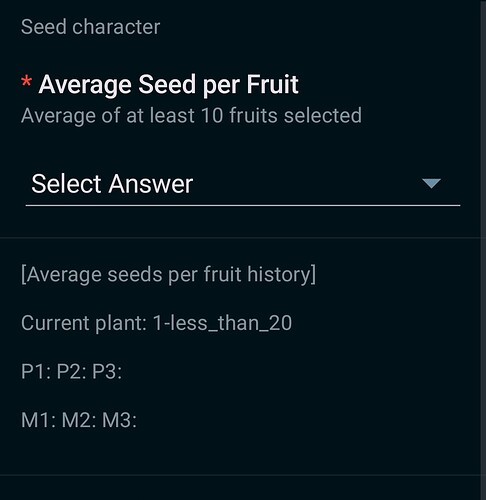This screenshot has width=486, height=500.
Task: Select the 'Average Seed per Fruit' heading
Action: (x=168, y=85)
